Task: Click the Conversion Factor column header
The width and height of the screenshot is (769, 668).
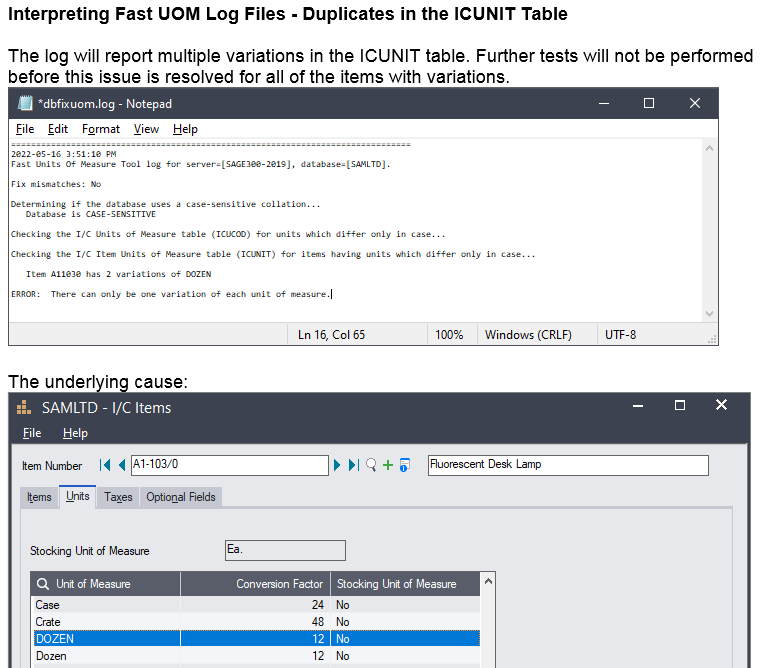Action: 256,584
